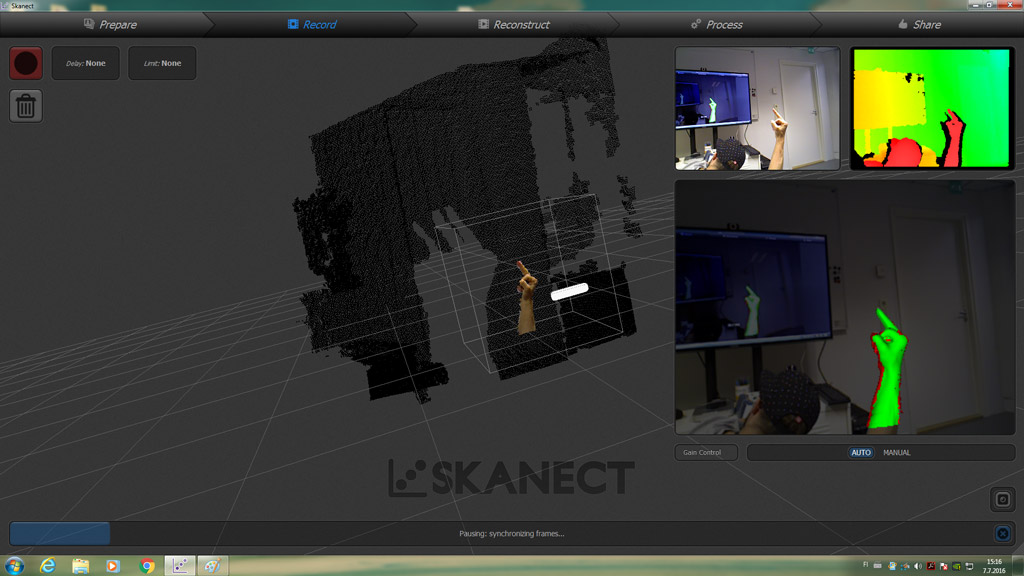Viewport: 1024px width, 576px height.
Task: Switch to the Record tab
Action: [312, 25]
